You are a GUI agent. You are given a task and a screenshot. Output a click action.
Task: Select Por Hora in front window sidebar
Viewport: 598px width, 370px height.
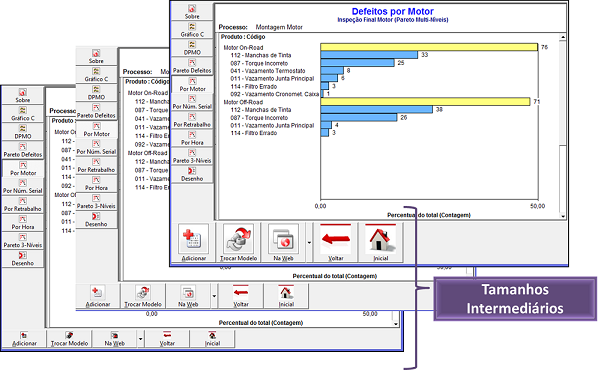click(192, 138)
